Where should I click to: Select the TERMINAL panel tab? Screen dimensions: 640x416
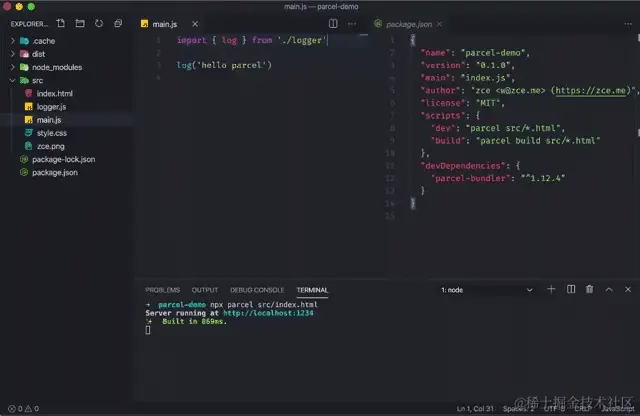[x=312, y=290]
